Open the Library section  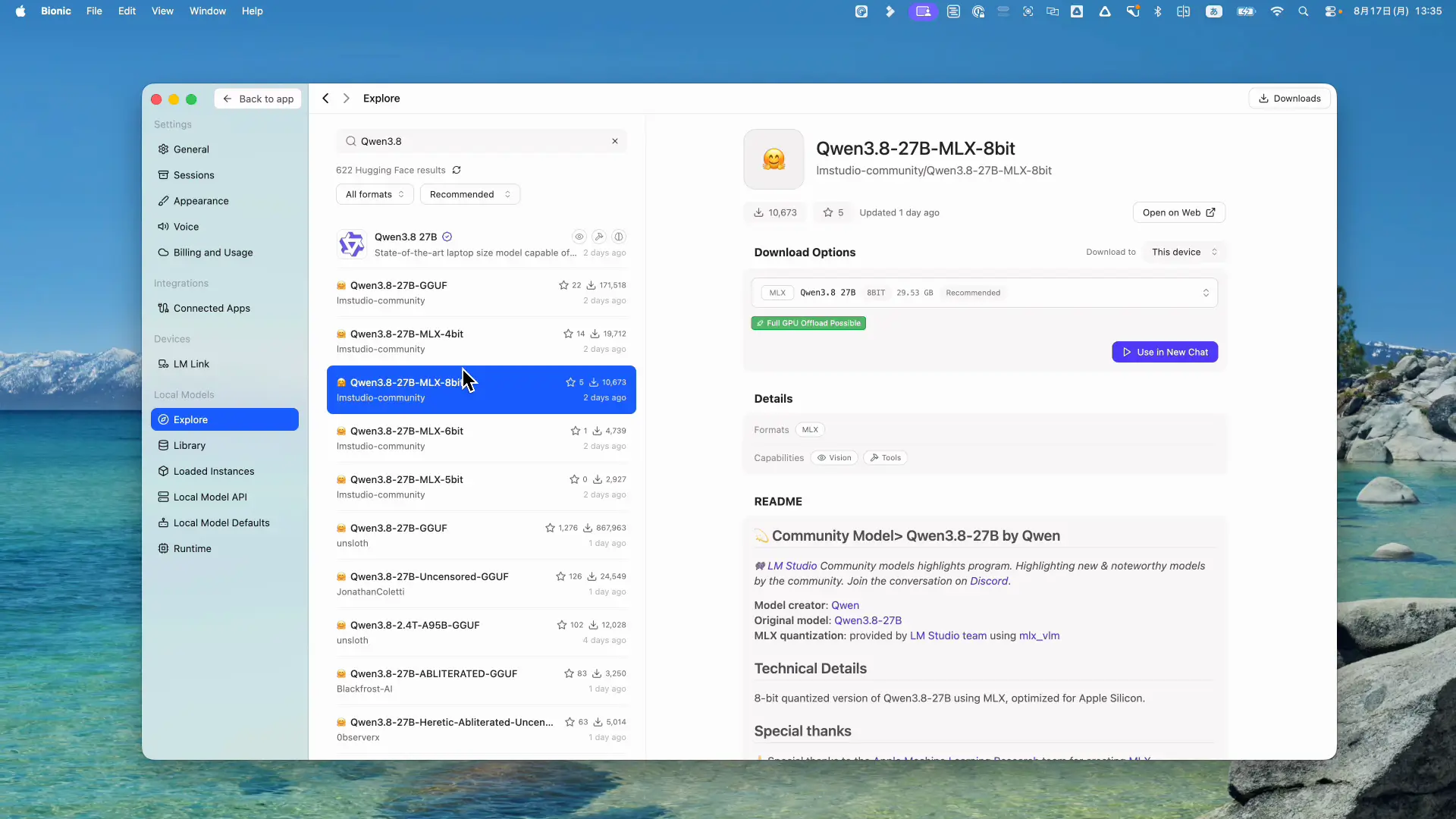coord(224,445)
